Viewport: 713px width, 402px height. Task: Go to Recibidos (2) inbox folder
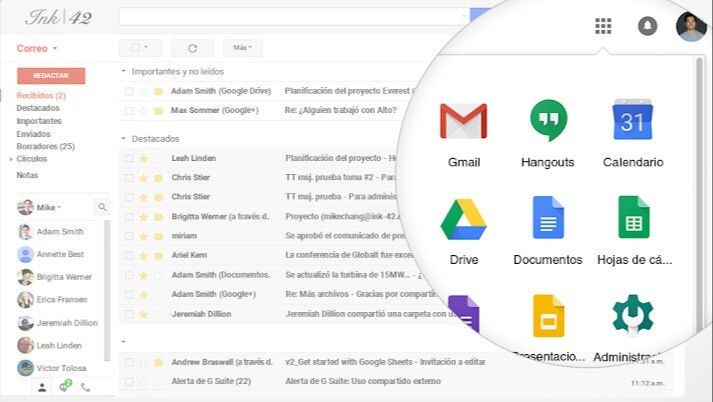tap(41, 96)
